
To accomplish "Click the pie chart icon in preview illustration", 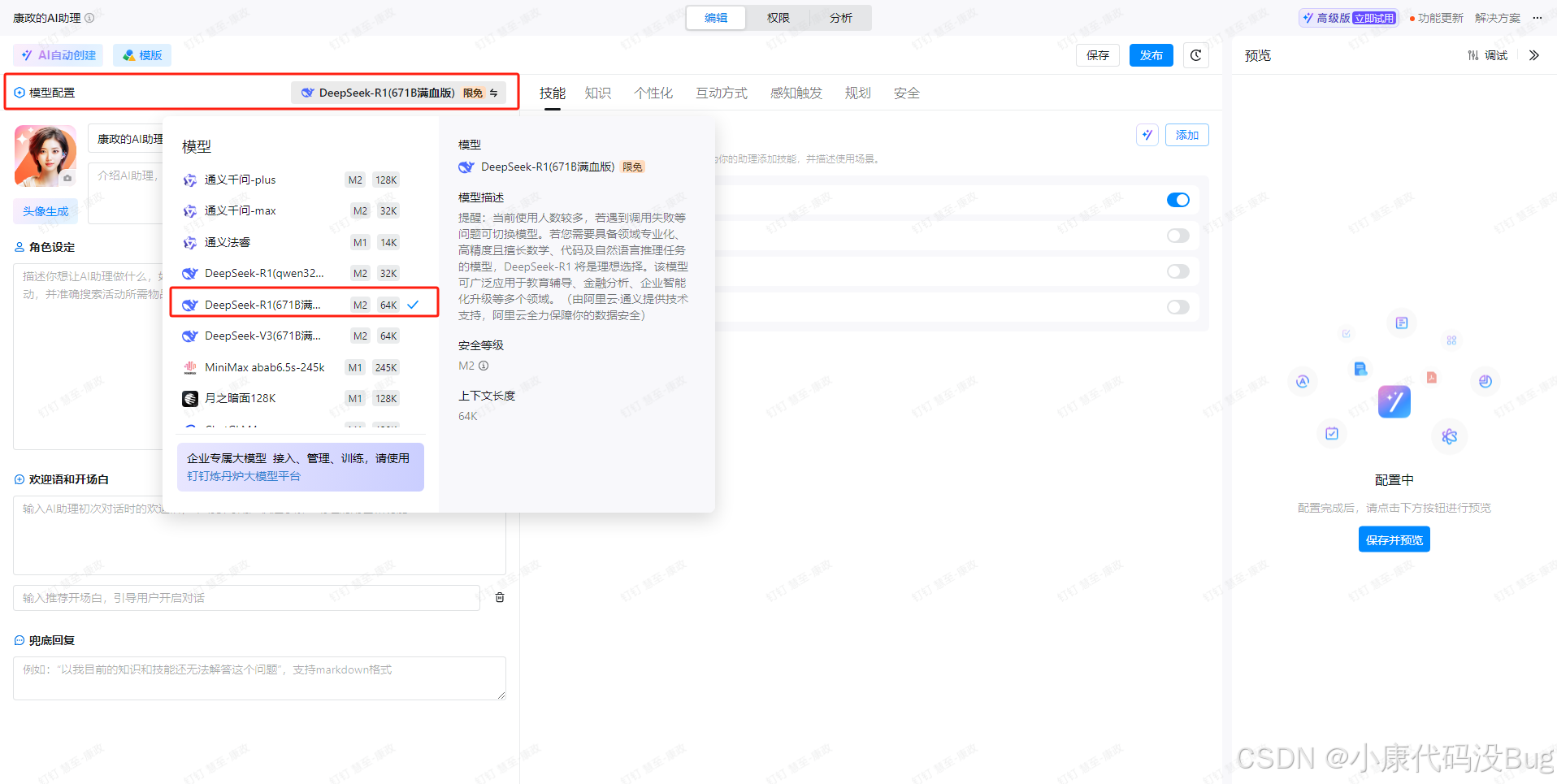I will tap(1485, 381).
